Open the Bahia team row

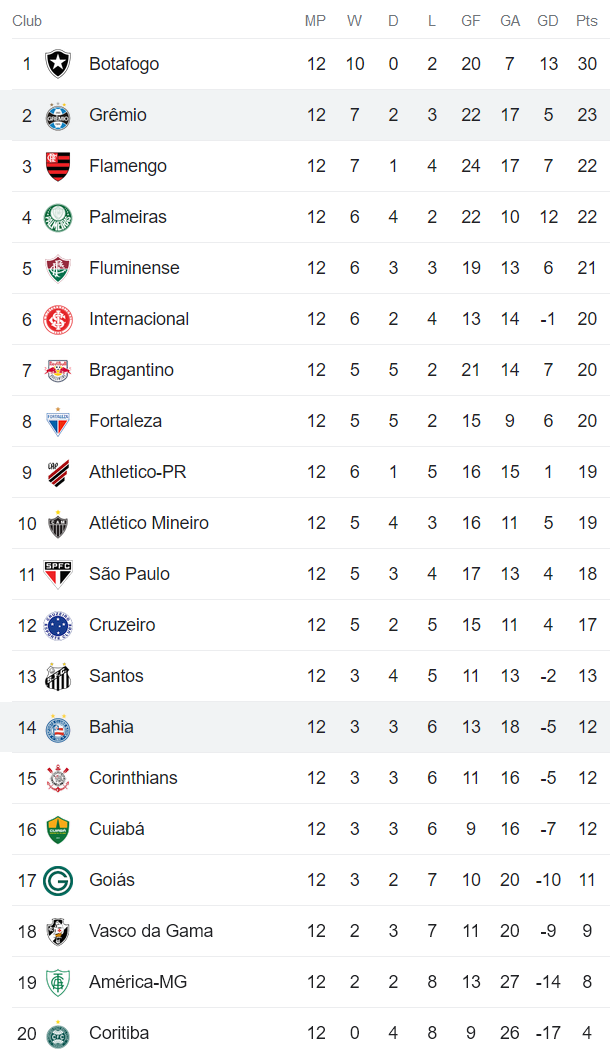[110, 726]
